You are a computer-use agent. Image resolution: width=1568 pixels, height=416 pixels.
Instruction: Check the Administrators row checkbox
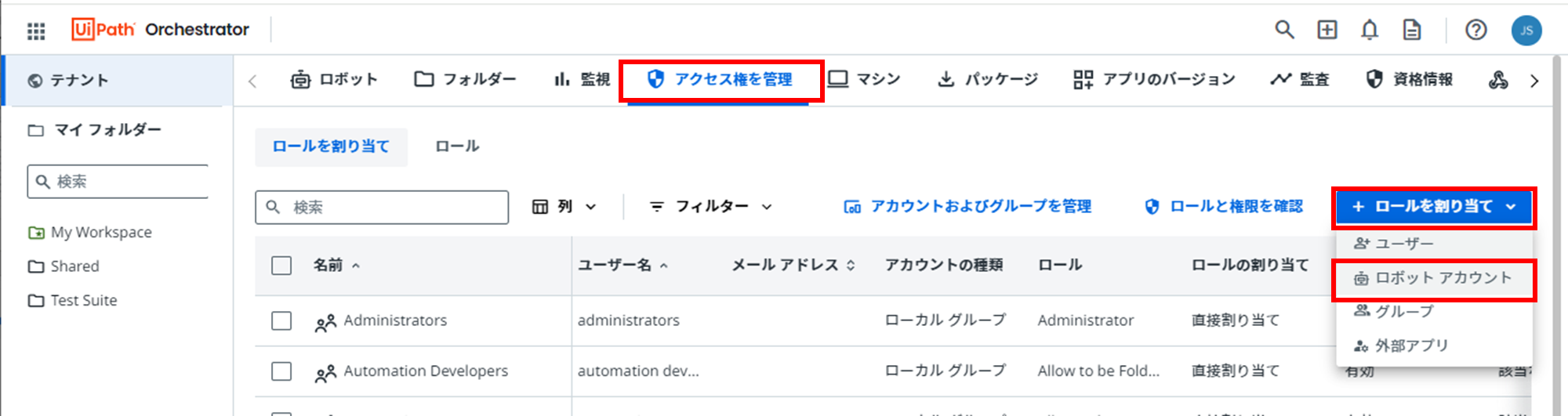click(x=281, y=320)
